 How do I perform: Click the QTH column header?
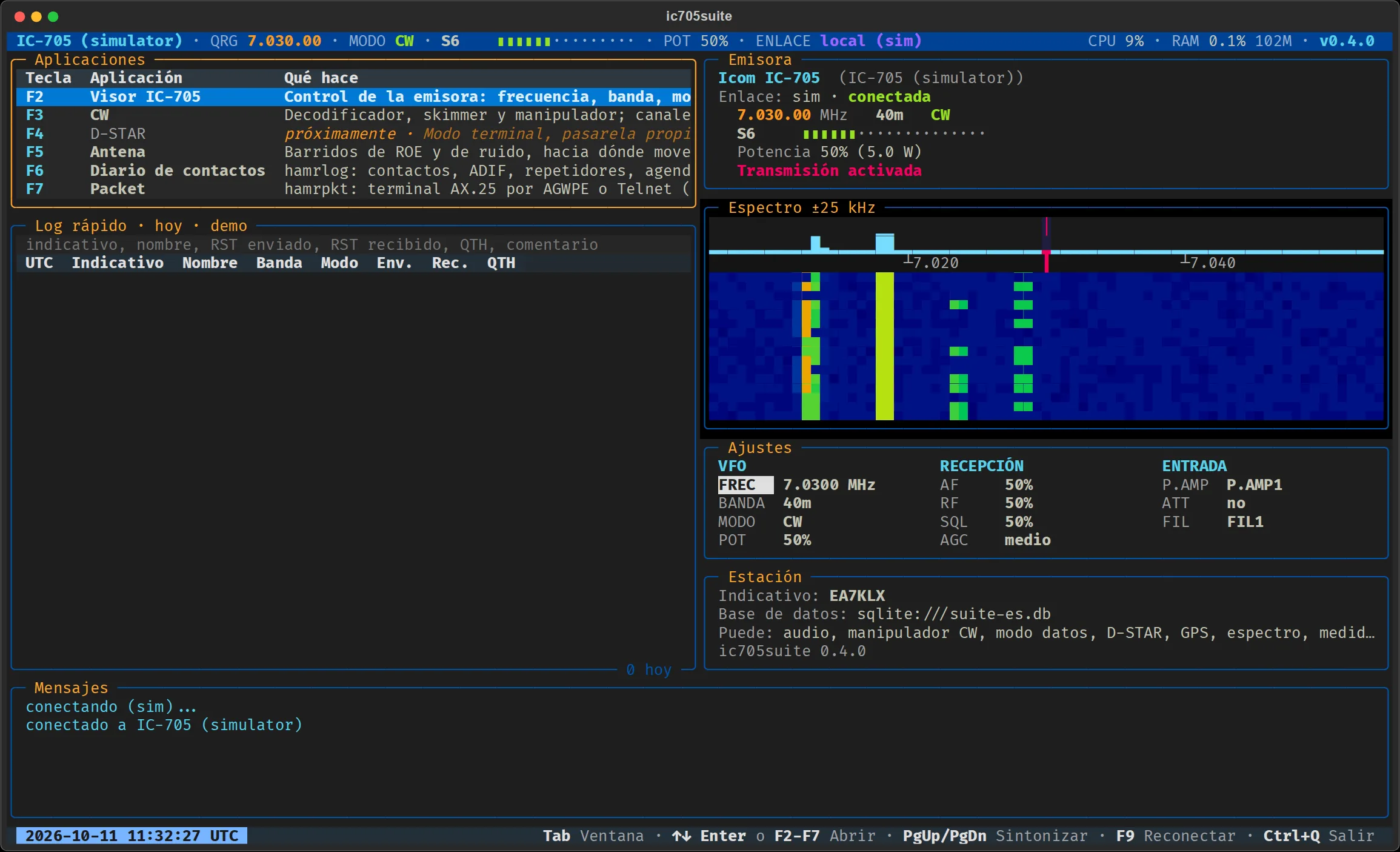501,263
